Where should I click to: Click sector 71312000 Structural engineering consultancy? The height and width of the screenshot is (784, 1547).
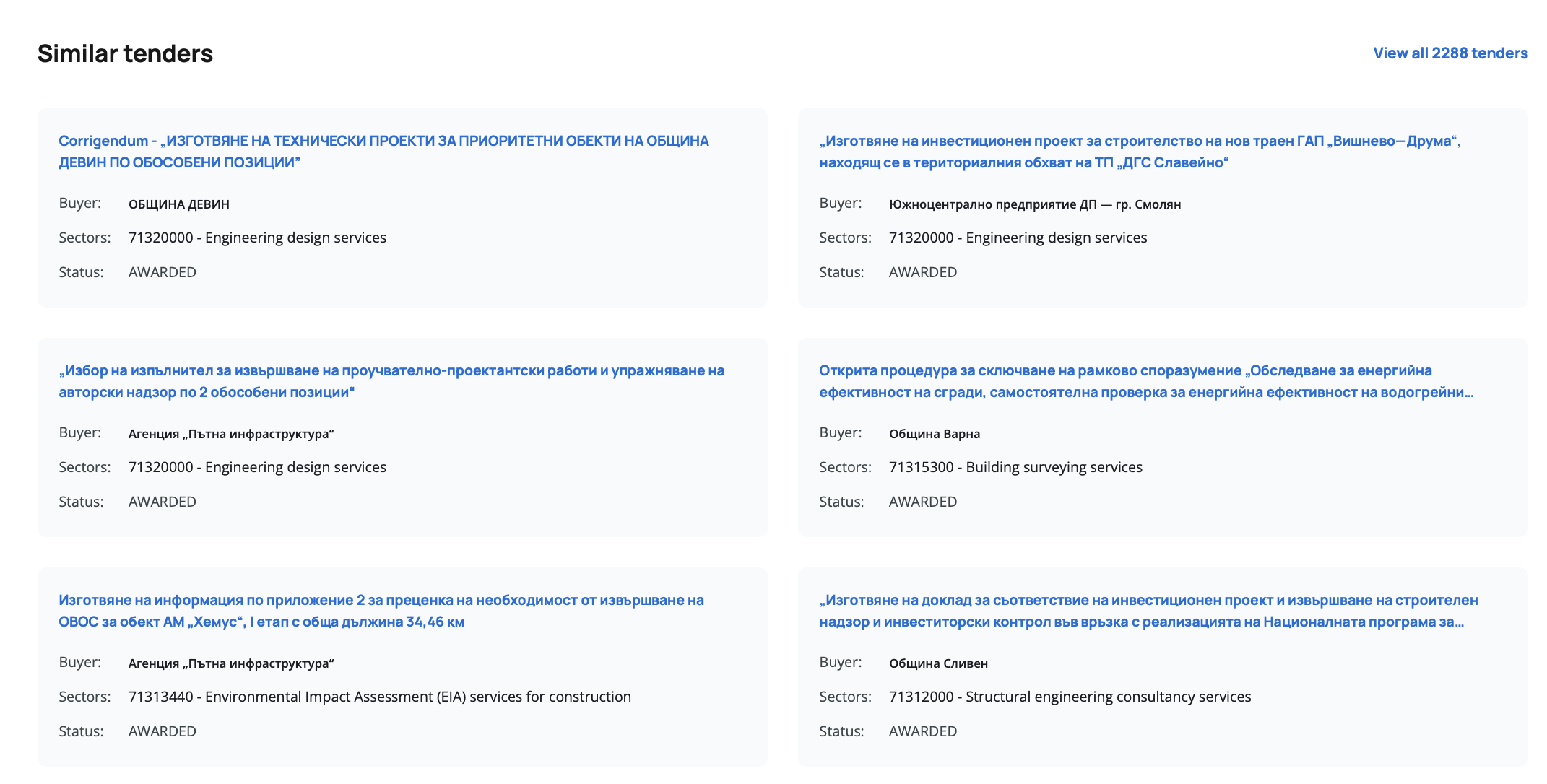(x=1069, y=697)
